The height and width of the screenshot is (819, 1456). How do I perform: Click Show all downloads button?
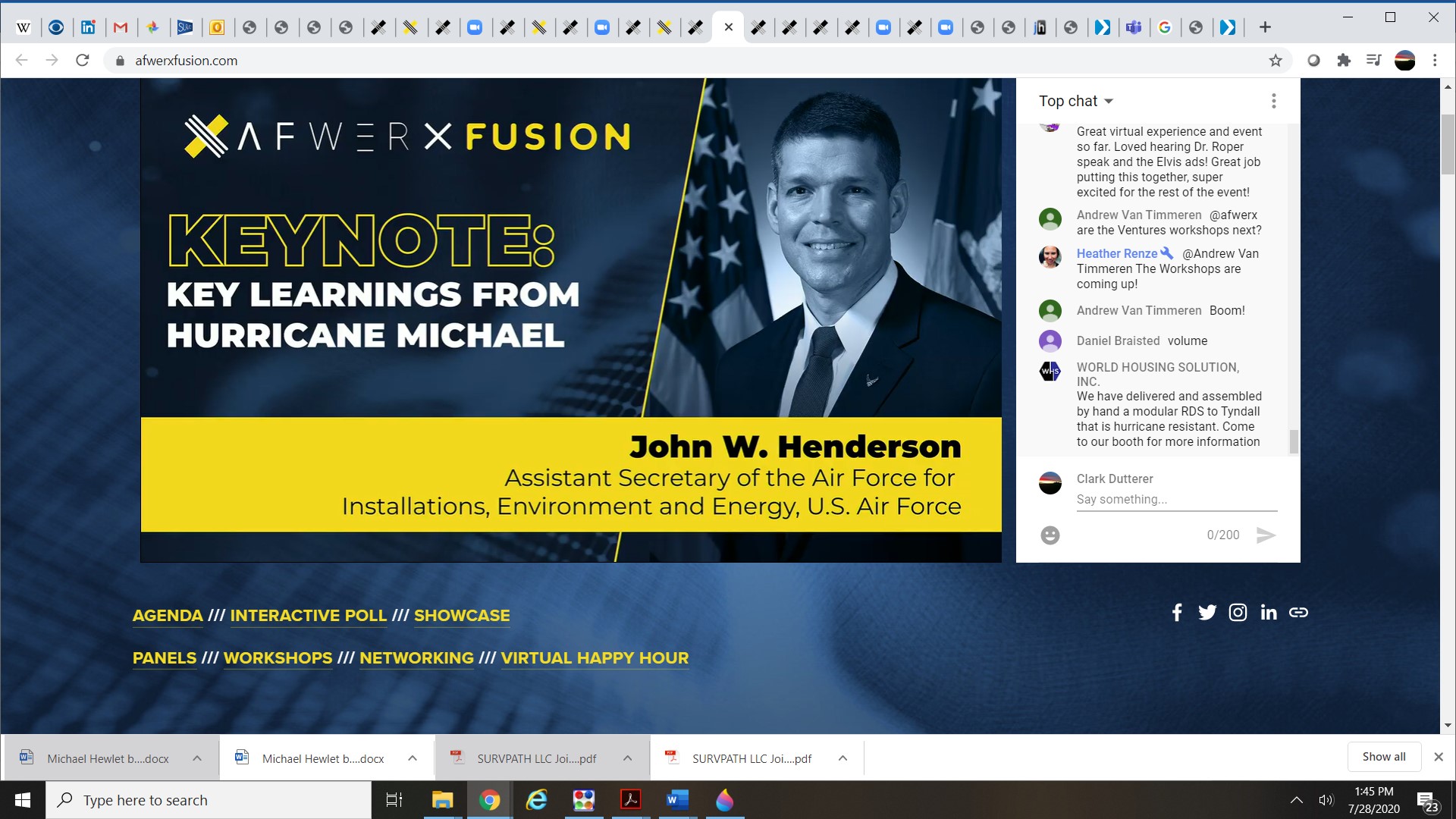click(1384, 757)
